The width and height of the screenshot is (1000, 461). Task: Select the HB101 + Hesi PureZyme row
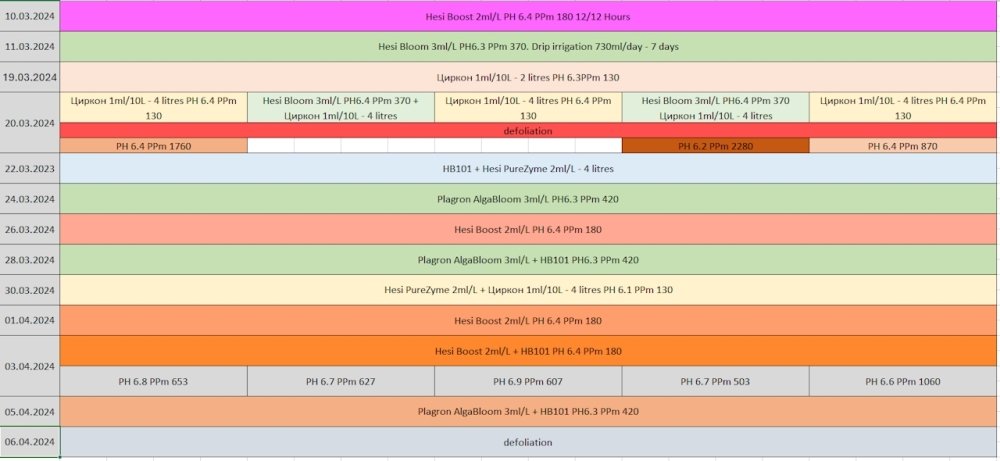point(528,169)
